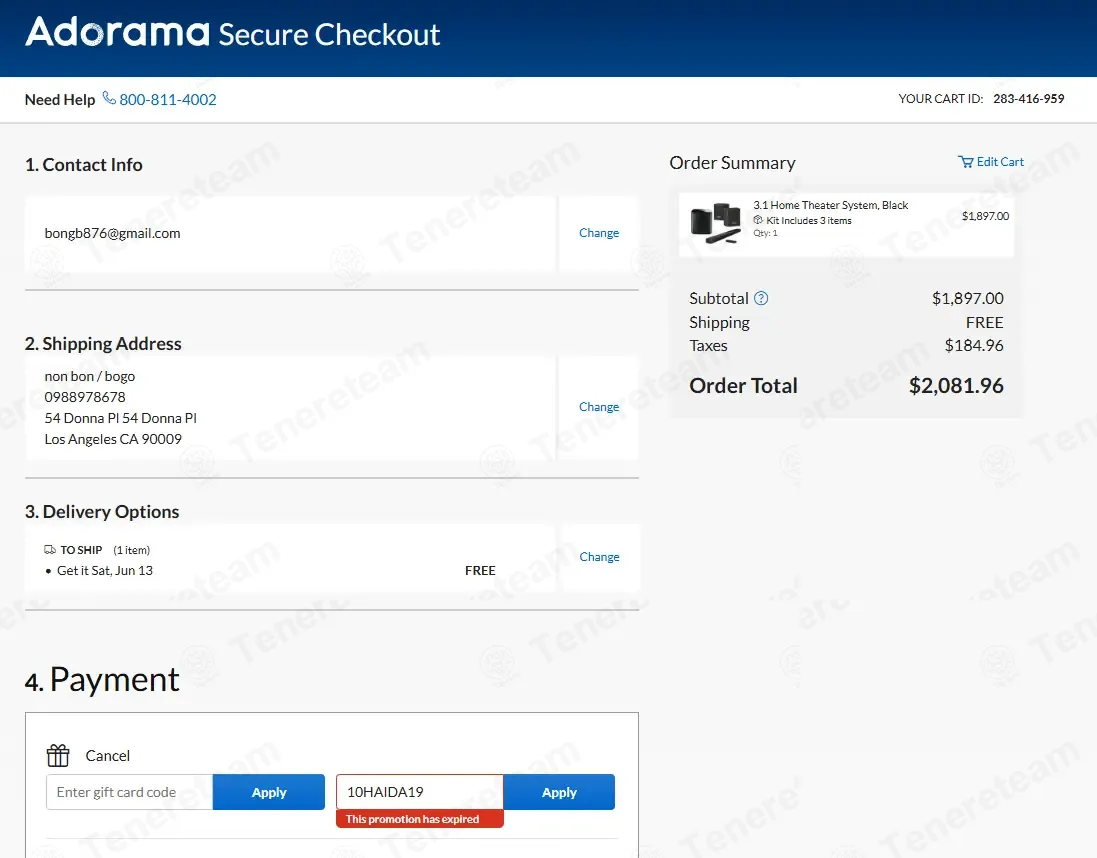This screenshot has height=858, width=1097.
Task: Click the 1. Contact Info heading
Action: (84, 164)
